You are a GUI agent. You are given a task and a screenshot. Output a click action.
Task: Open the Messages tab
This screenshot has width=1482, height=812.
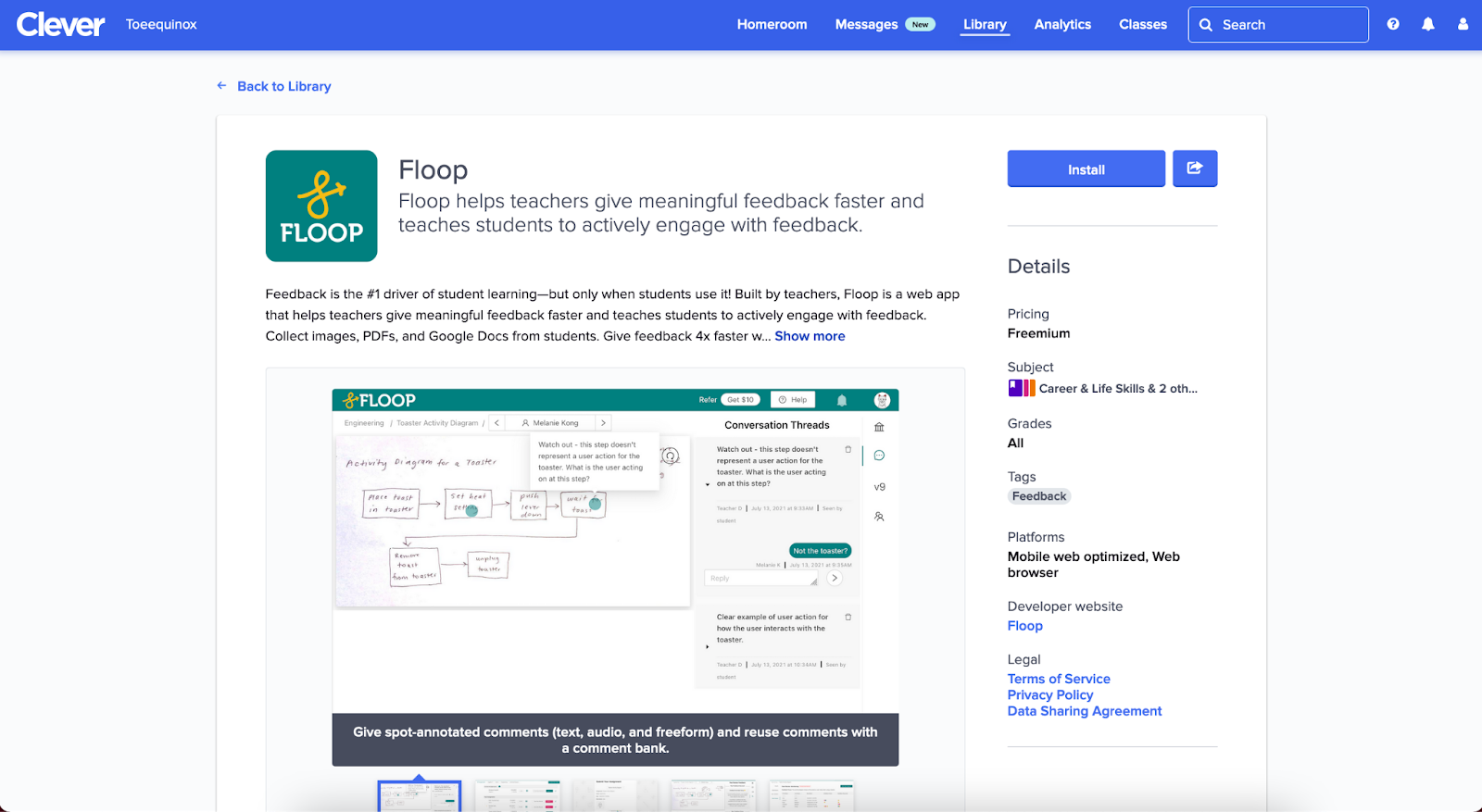click(x=866, y=24)
